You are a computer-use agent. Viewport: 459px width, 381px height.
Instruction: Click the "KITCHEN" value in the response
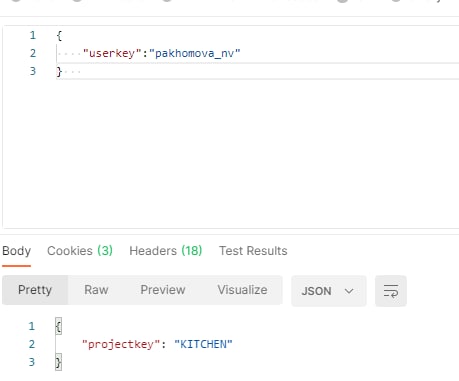pyautogui.click(x=203, y=344)
